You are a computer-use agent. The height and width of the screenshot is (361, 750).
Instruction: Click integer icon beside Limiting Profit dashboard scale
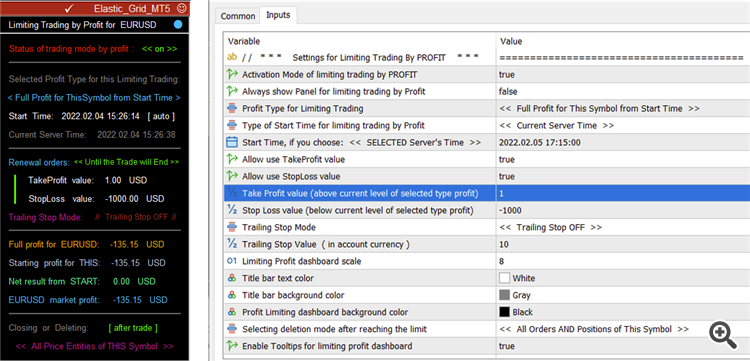click(x=232, y=261)
